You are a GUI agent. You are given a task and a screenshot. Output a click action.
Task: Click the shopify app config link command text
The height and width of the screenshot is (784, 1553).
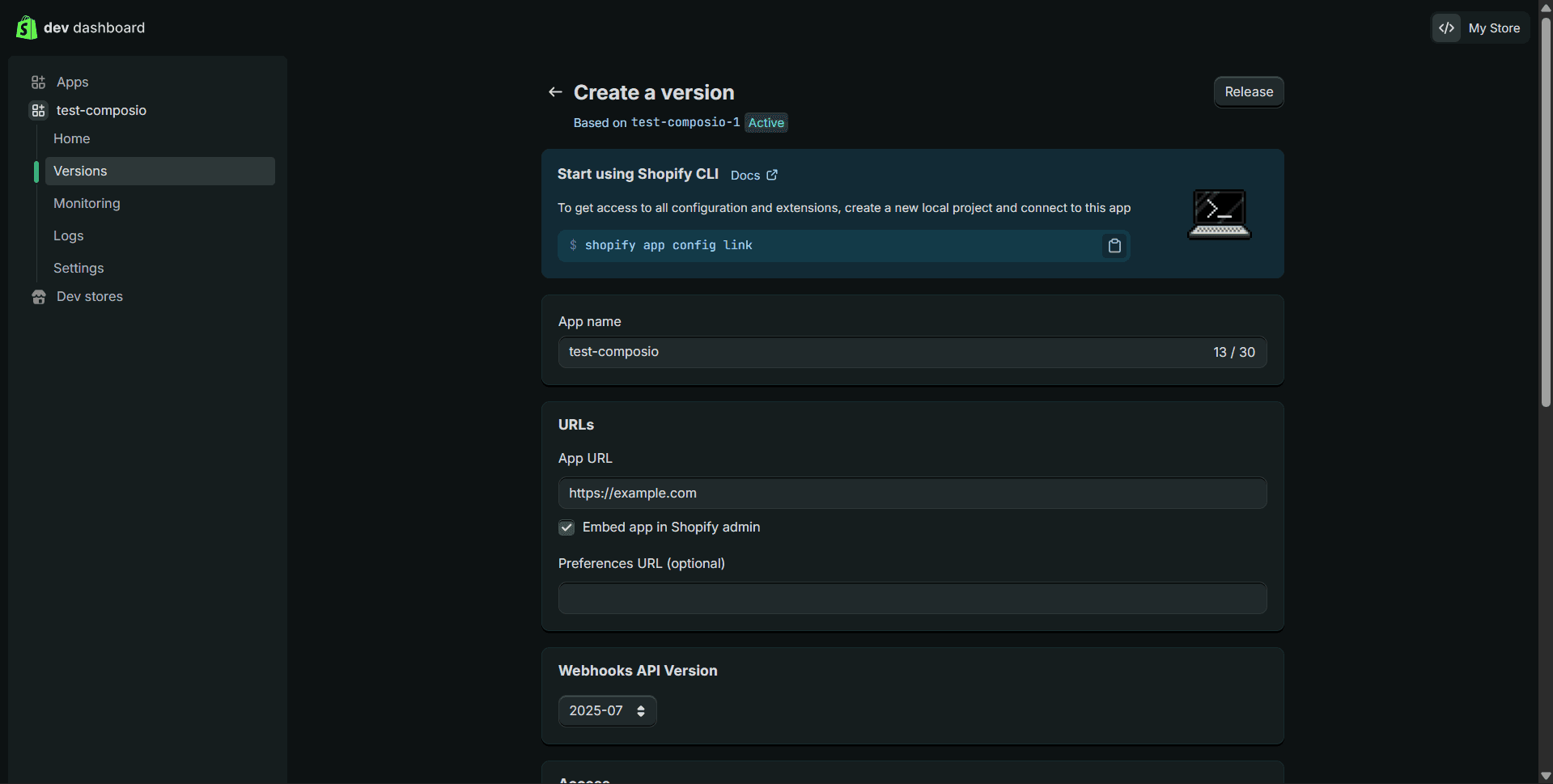point(668,245)
